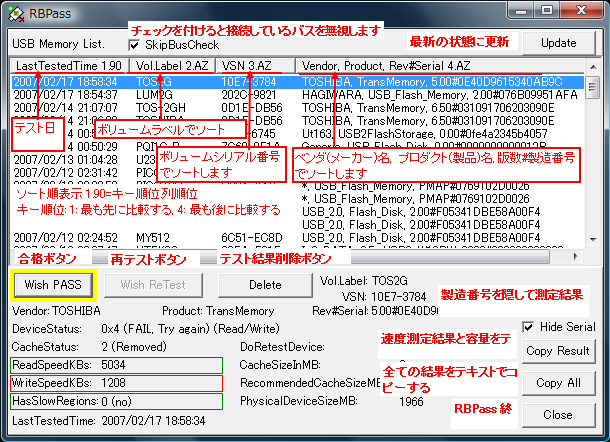Click the Wish PASS button
The width and height of the screenshot is (610, 442).
pos(53,285)
